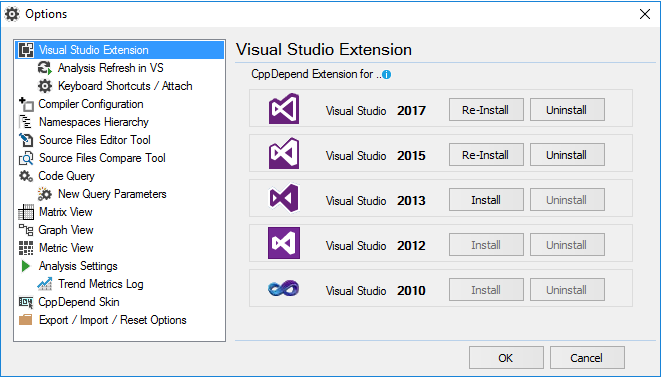Re-Install extension for Visual Studio 2015
Viewport: 662px width, 377px height.
point(486,155)
